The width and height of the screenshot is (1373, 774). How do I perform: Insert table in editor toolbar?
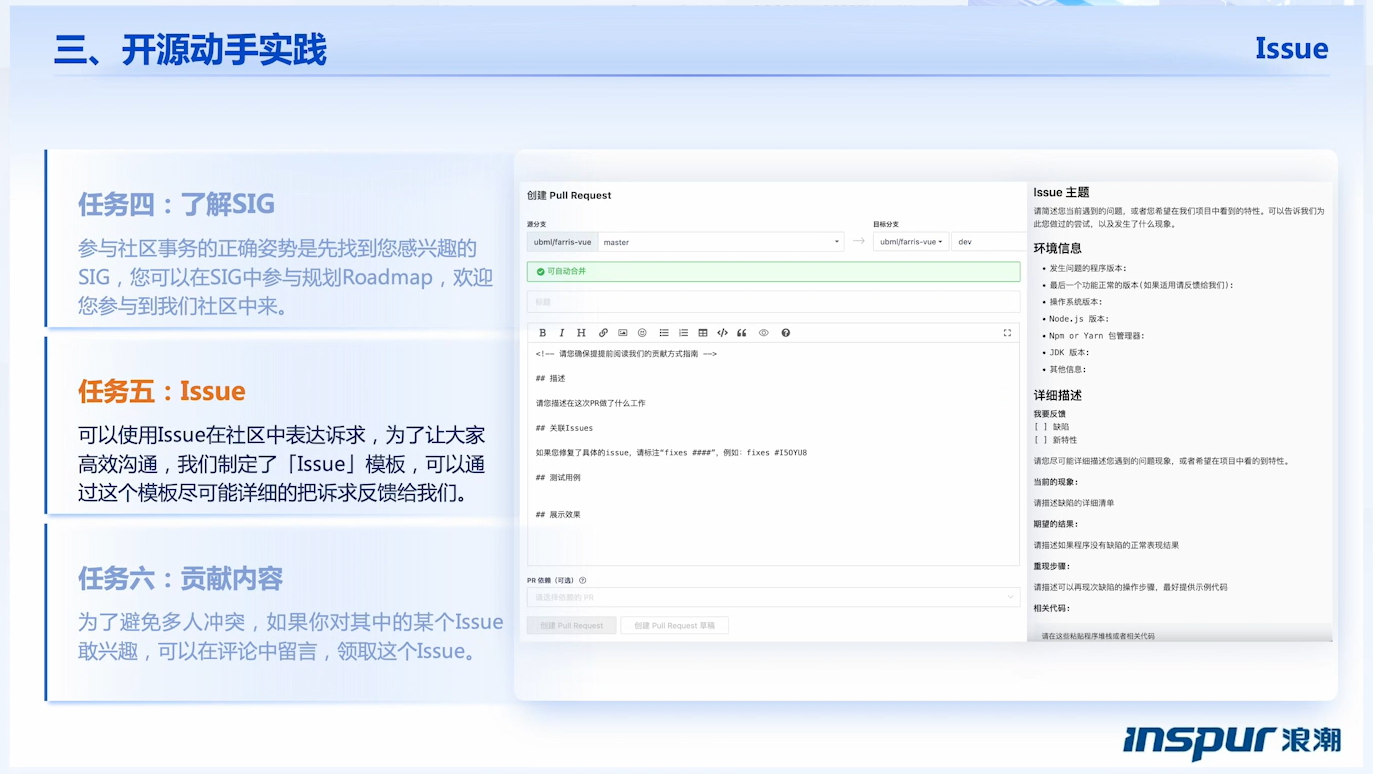coord(703,333)
